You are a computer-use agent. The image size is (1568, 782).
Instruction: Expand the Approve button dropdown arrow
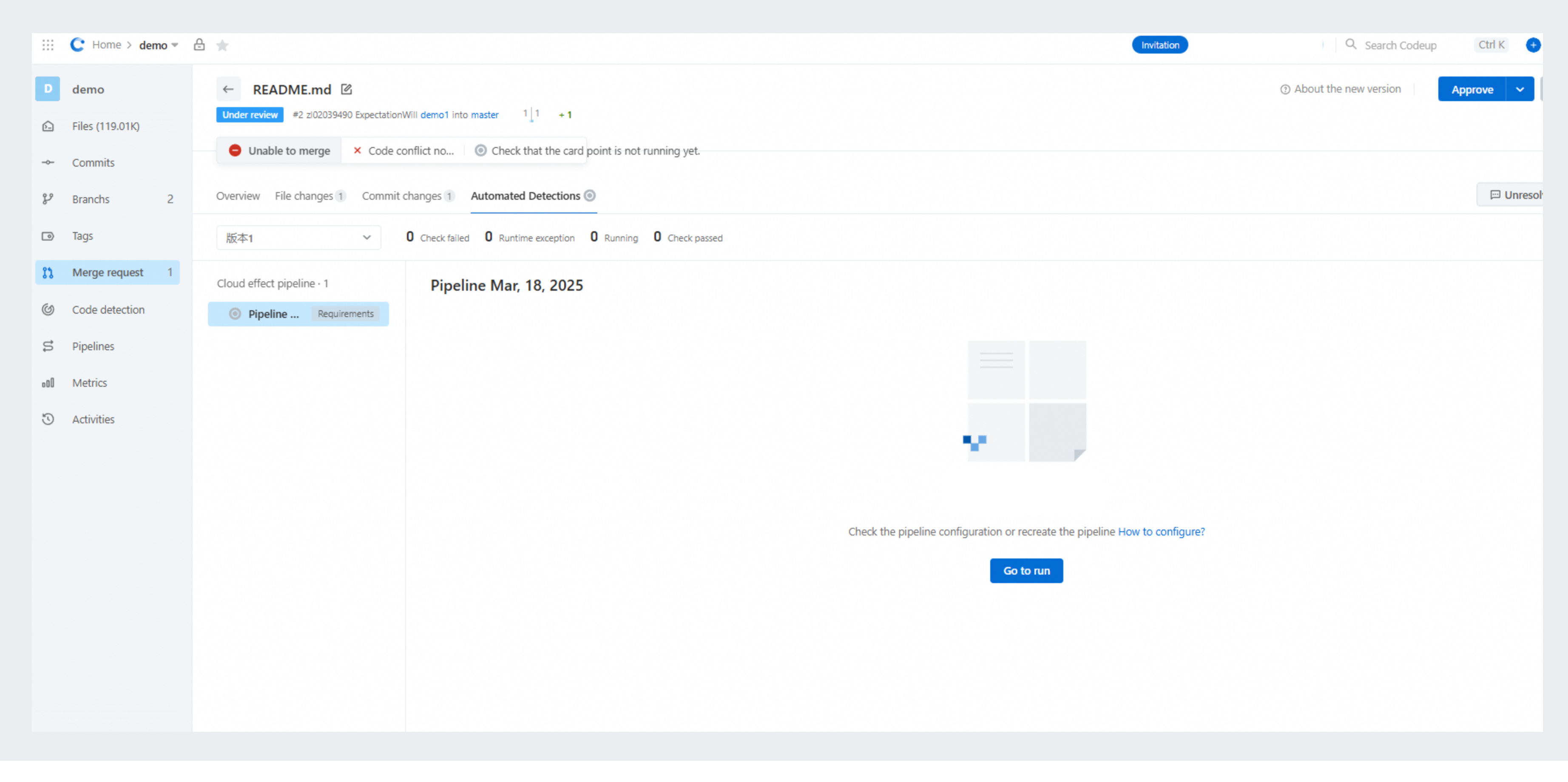tap(1520, 89)
